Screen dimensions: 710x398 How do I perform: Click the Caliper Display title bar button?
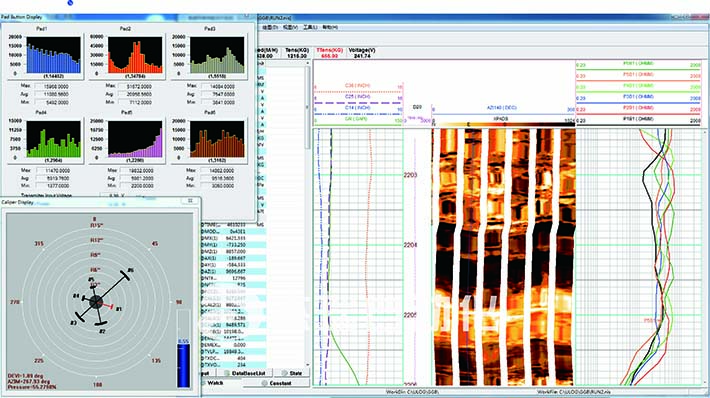coord(190,201)
